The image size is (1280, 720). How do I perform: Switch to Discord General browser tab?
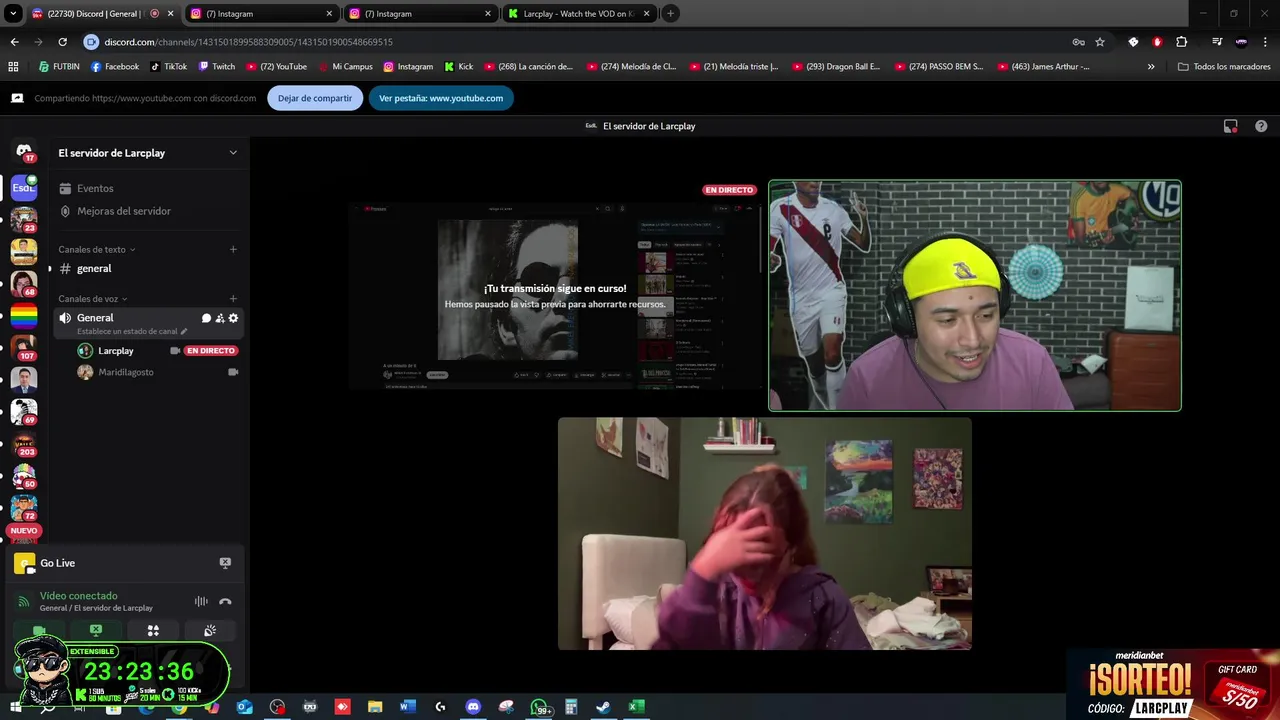(103, 14)
